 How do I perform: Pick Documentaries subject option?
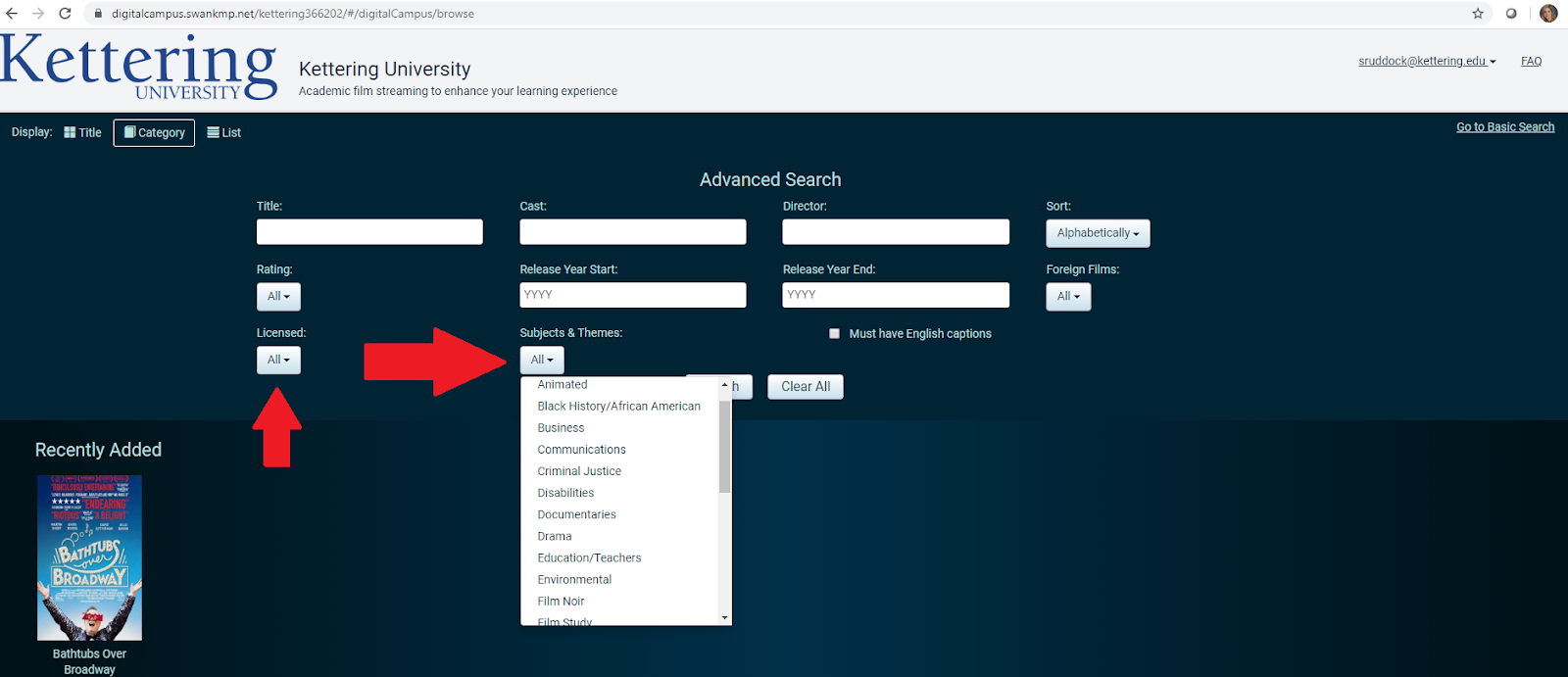coord(576,514)
